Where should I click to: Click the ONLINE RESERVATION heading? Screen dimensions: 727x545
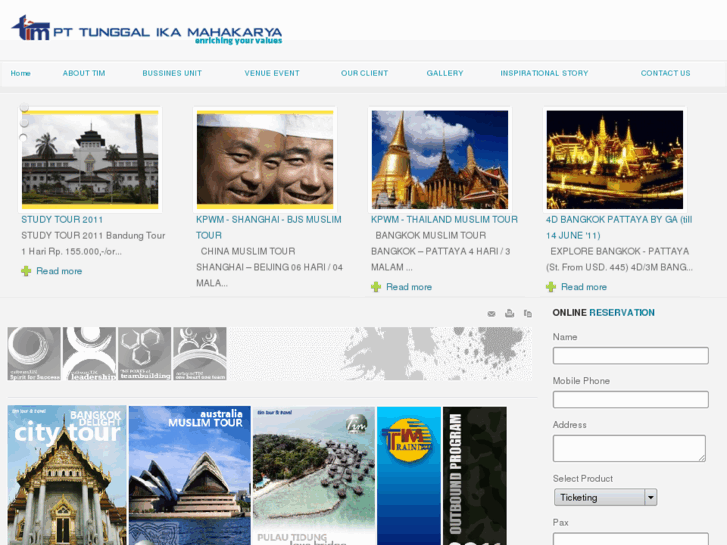(x=604, y=313)
